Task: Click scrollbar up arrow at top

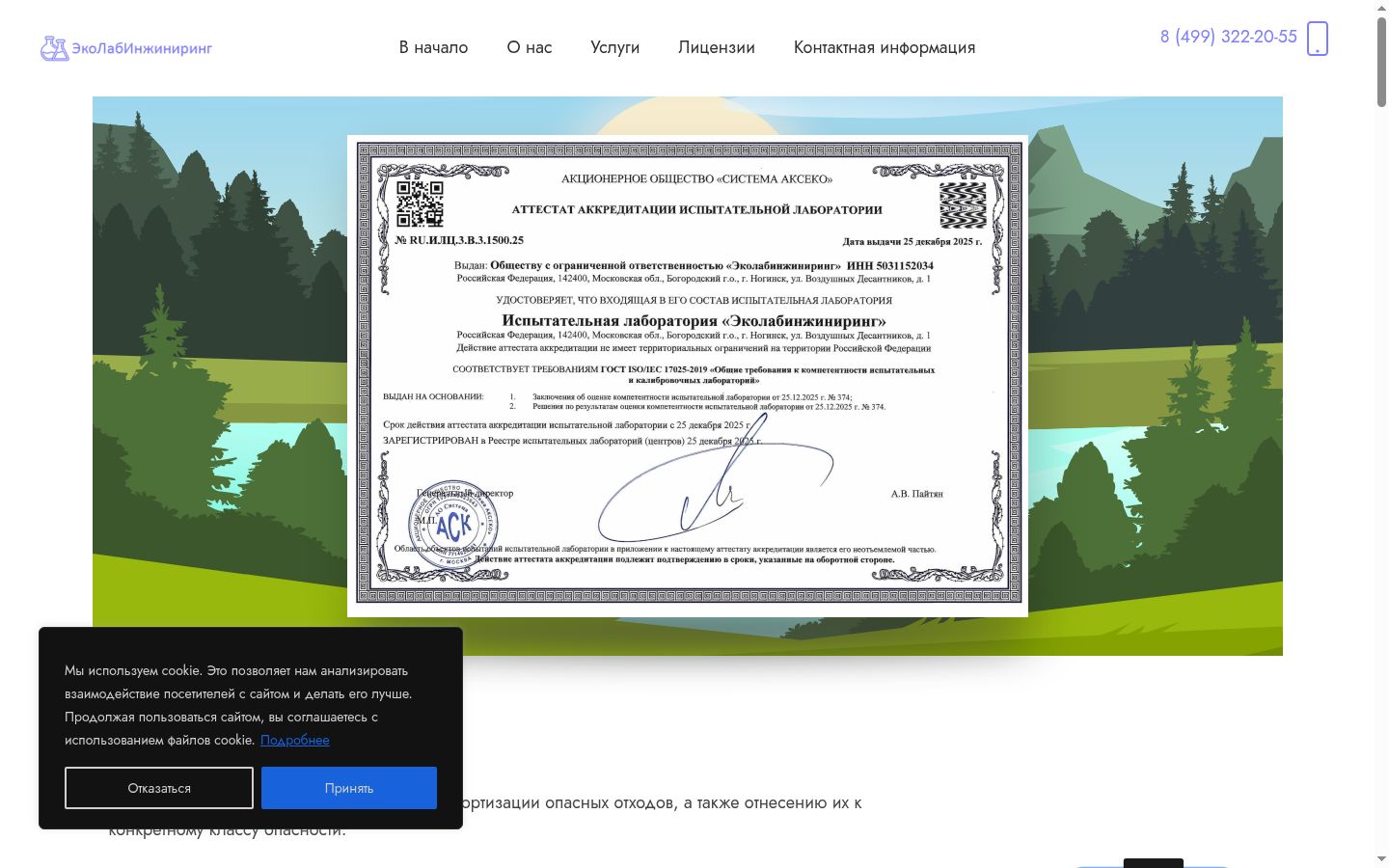Action: click(x=1381, y=7)
